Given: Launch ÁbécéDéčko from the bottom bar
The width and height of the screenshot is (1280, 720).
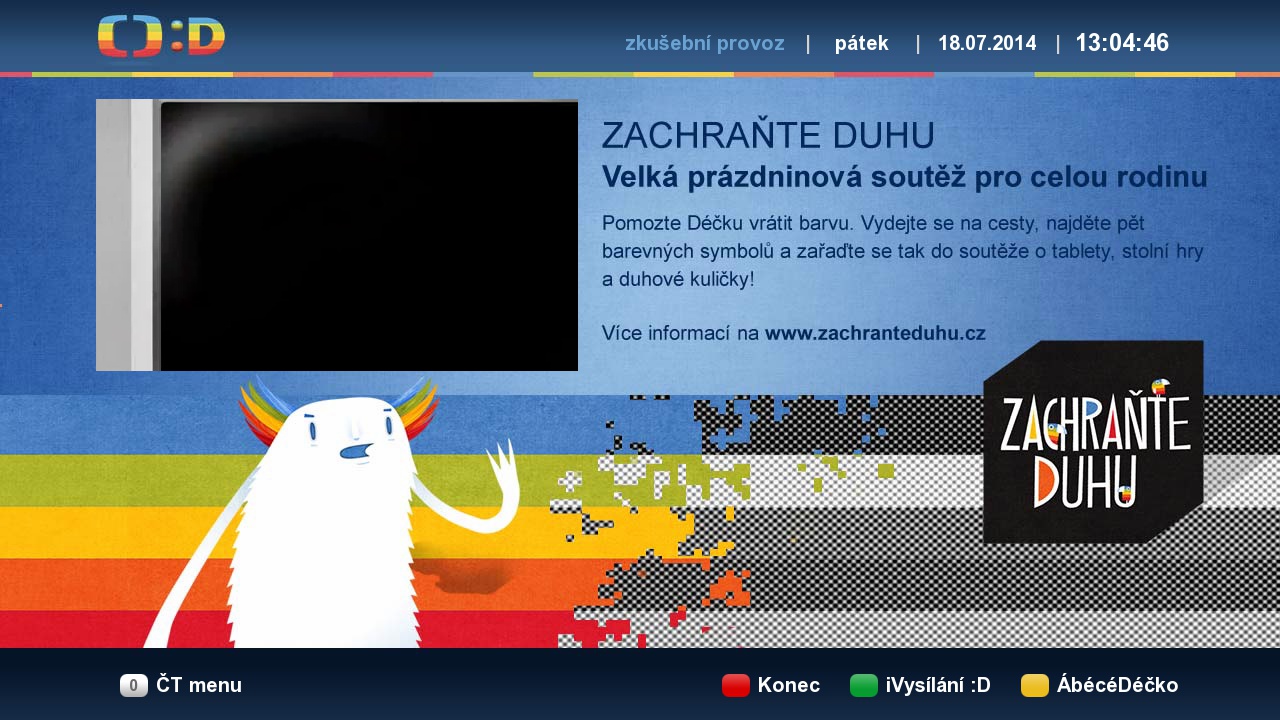Looking at the screenshot, I should (x=1117, y=685).
